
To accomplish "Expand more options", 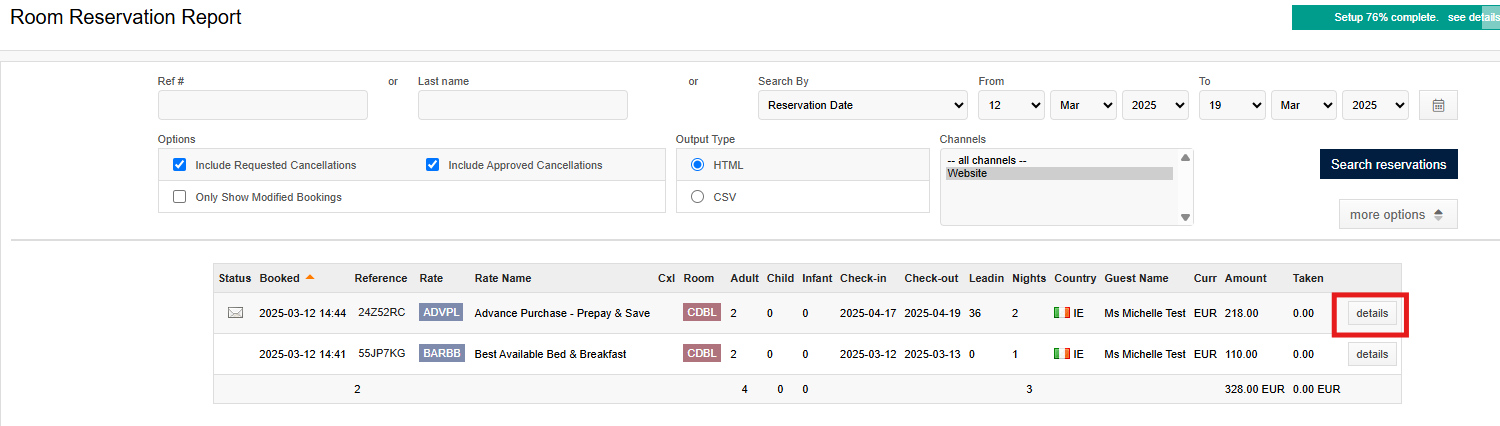I will [x=1398, y=214].
